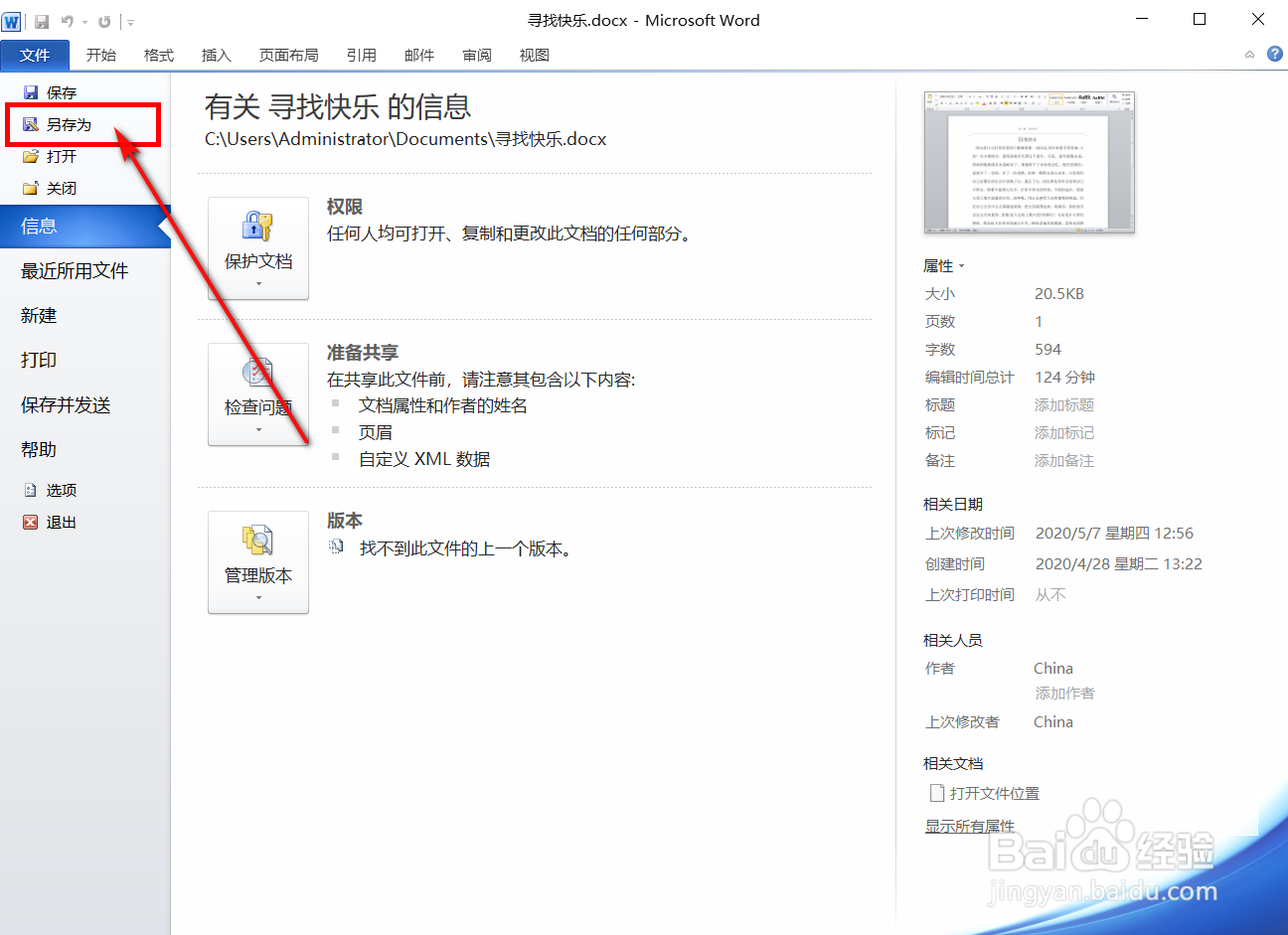Viewport: 1288px width, 935px height.
Task: Switch to the 审阅 ribbon tab
Action: coord(477,55)
